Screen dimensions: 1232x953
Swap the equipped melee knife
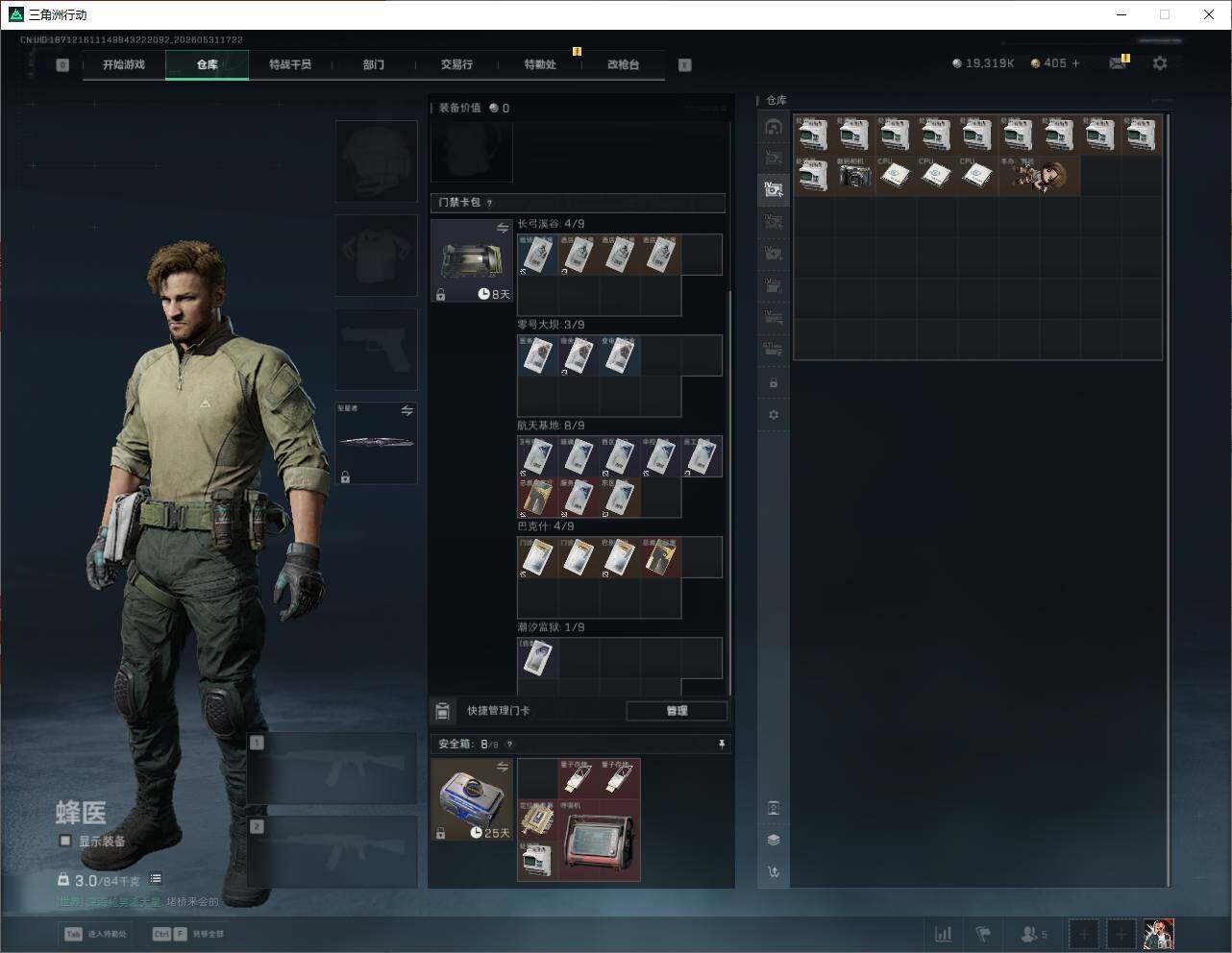tap(407, 411)
